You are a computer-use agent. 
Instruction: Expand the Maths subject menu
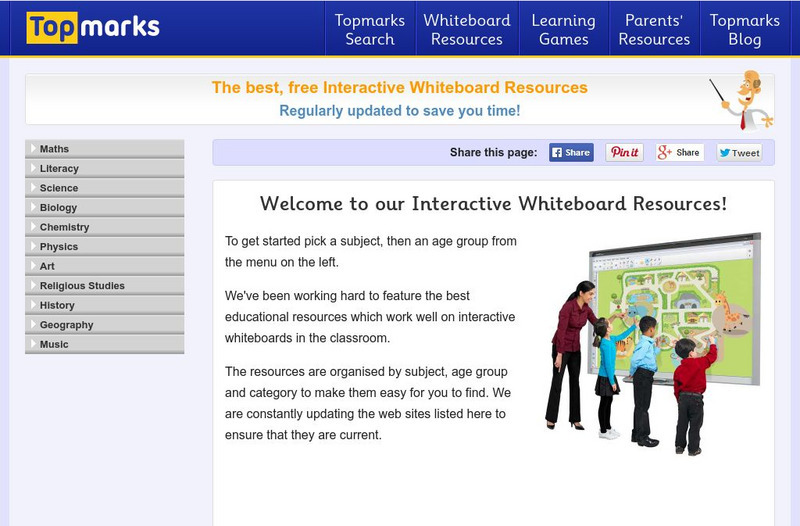click(x=105, y=149)
